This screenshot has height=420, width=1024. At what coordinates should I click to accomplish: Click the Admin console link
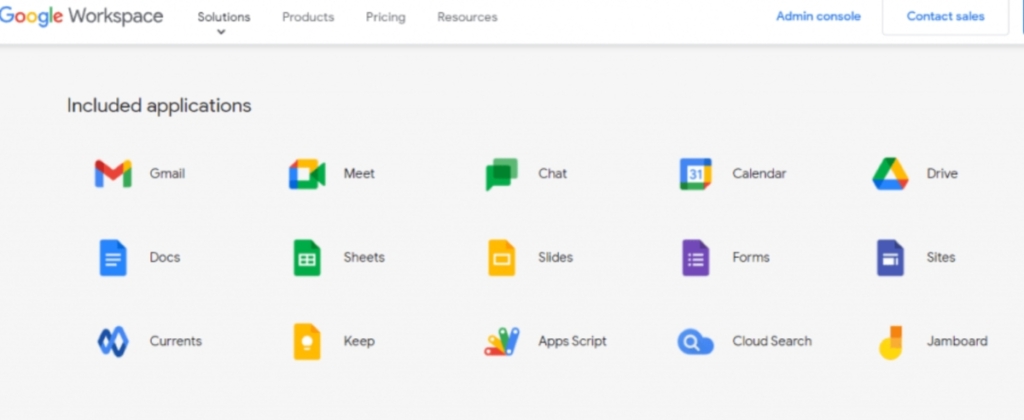coord(818,17)
